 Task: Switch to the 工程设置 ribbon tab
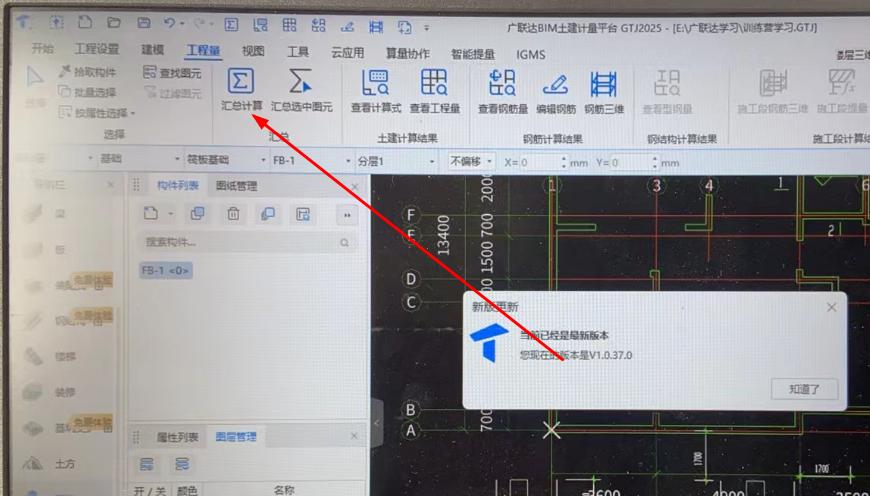(97, 49)
